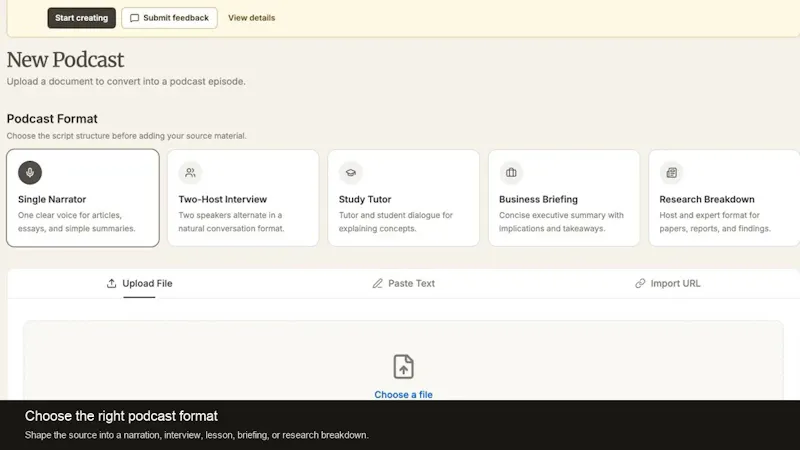Open the Choose a file link
This screenshot has height=450, width=800.
[x=404, y=394]
